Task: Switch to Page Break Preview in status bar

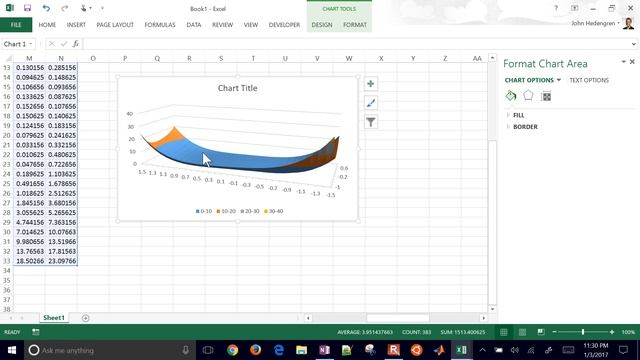Action: (541, 332)
